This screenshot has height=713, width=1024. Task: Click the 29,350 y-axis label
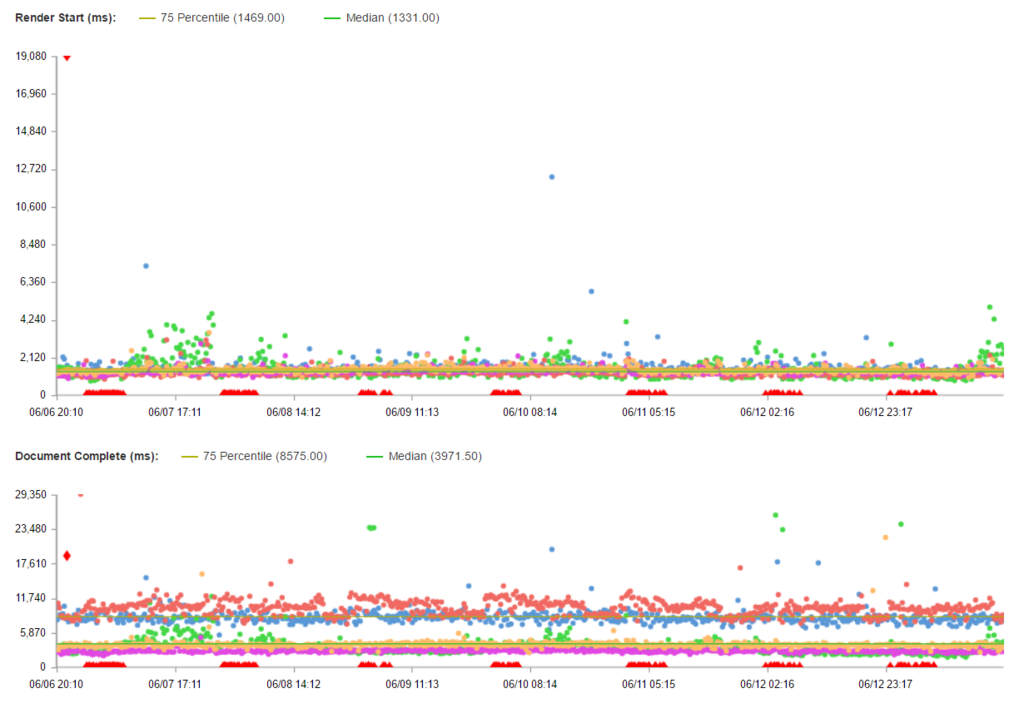[x=31, y=494]
